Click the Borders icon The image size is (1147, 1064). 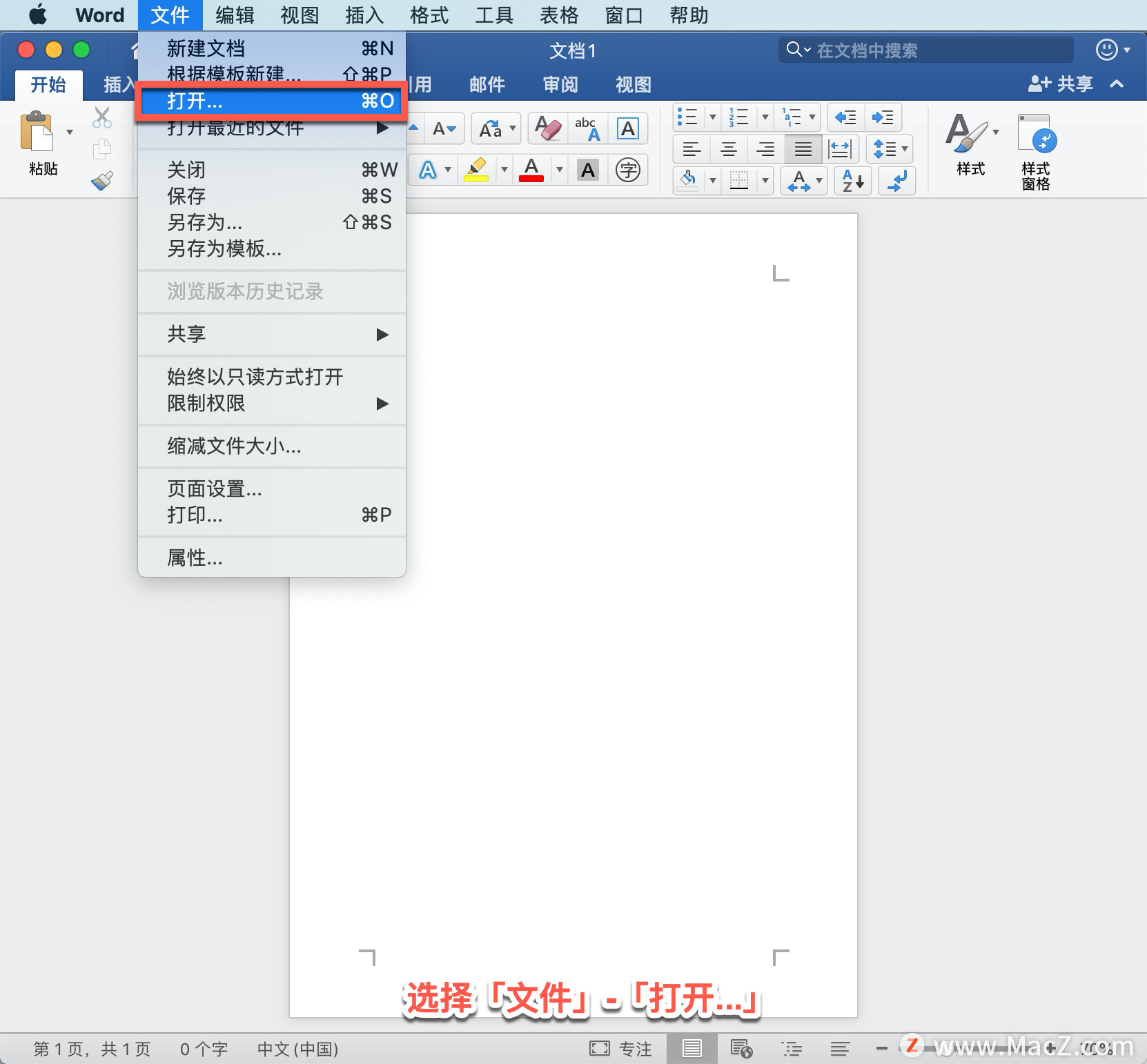coord(739,181)
